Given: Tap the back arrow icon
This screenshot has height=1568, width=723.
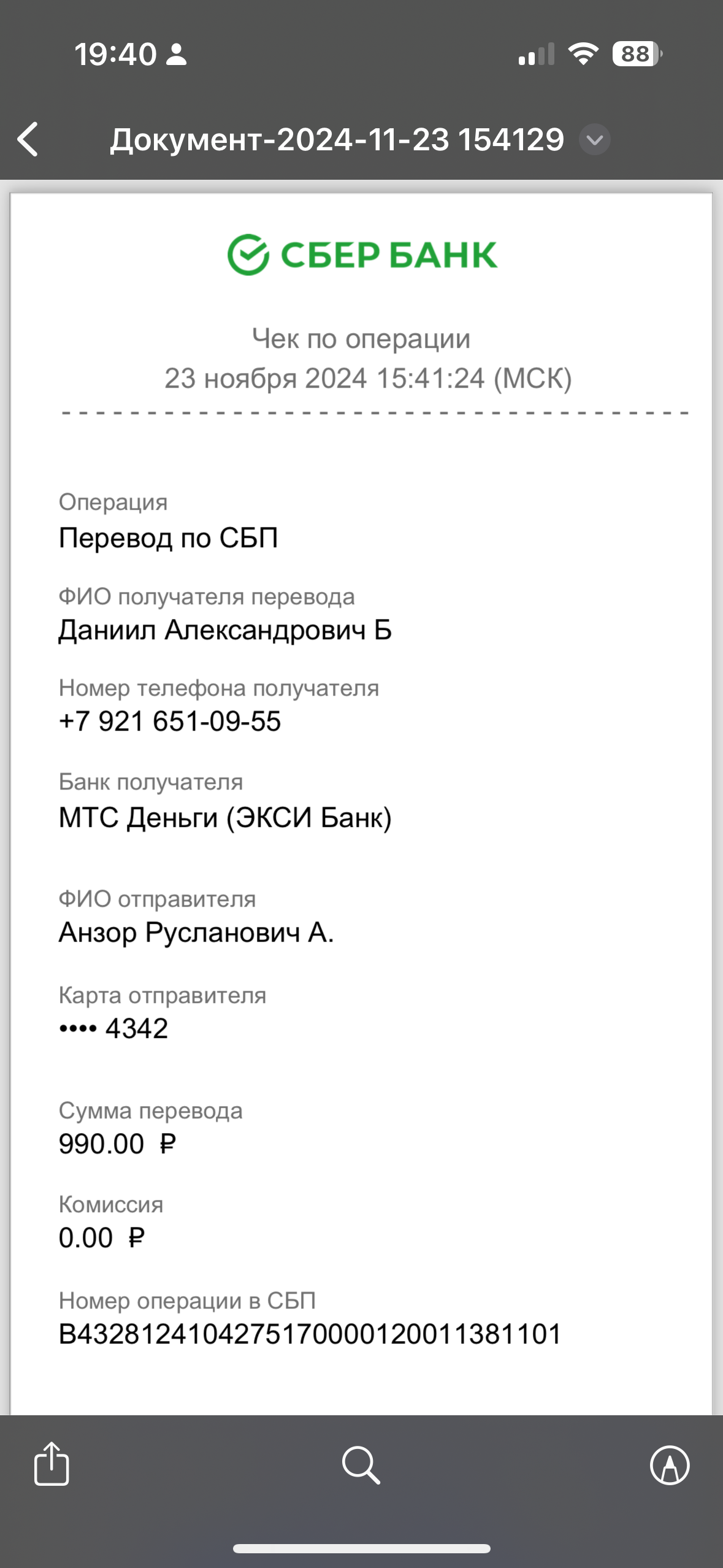Looking at the screenshot, I should coord(28,139).
